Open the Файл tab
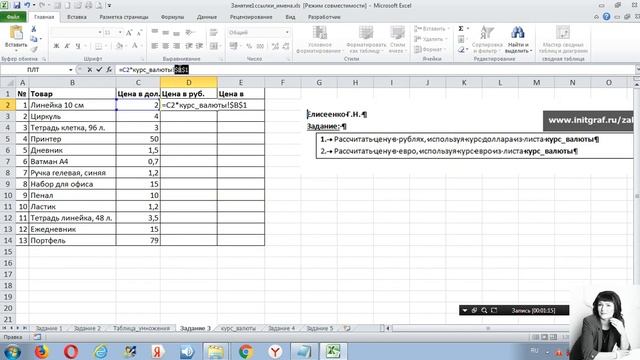This screenshot has height=360, width=640. point(13,17)
